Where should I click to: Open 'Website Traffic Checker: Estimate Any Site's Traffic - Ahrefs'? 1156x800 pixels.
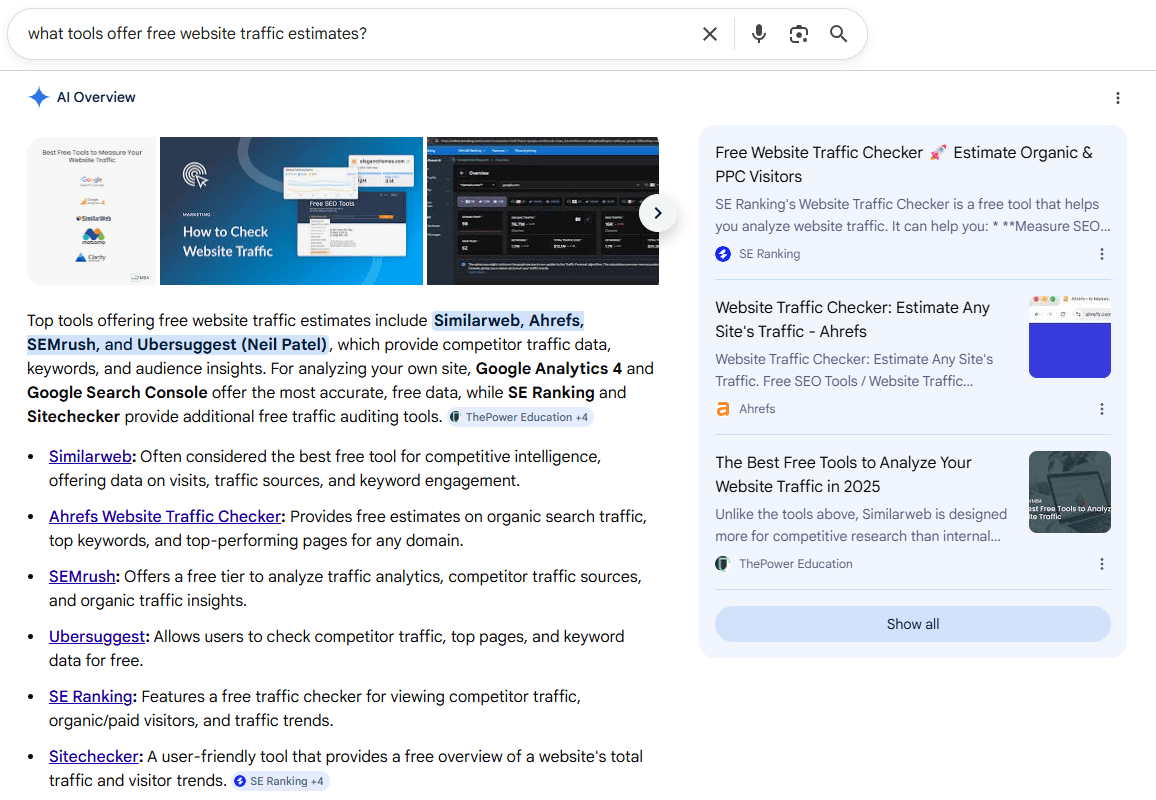(x=852, y=319)
